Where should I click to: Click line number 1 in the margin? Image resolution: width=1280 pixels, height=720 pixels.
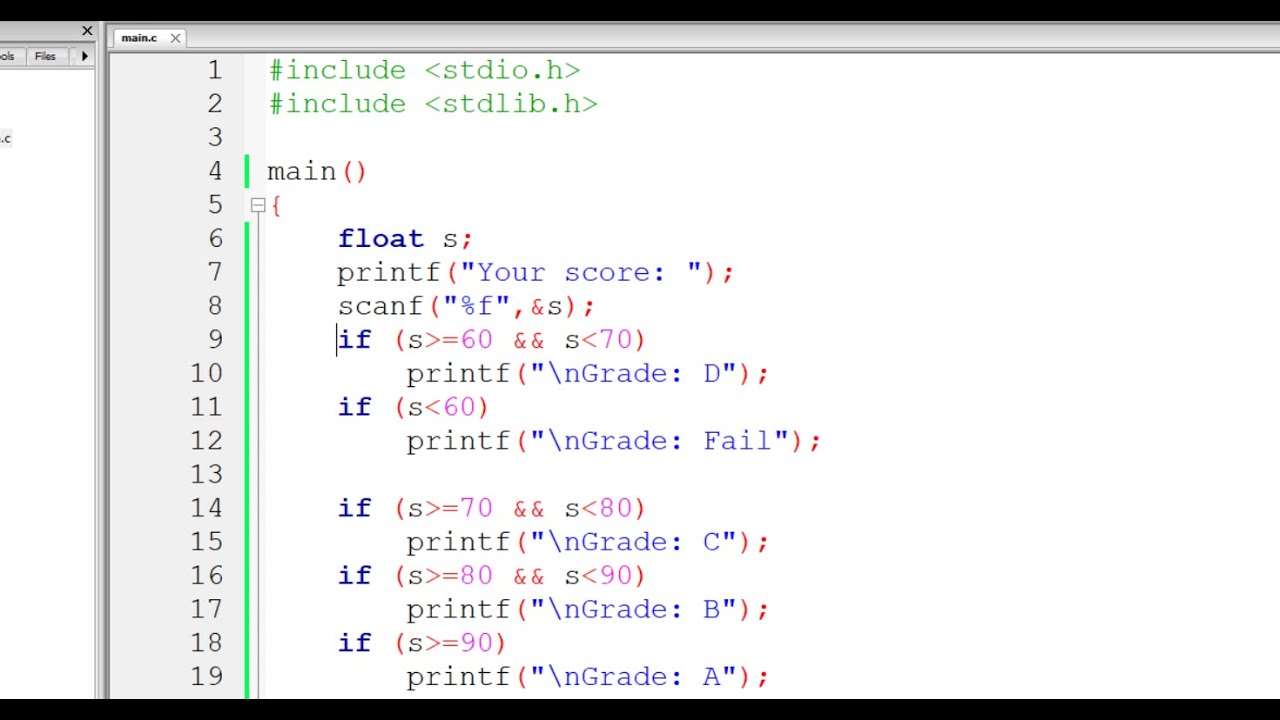click(x=215, y=70)
